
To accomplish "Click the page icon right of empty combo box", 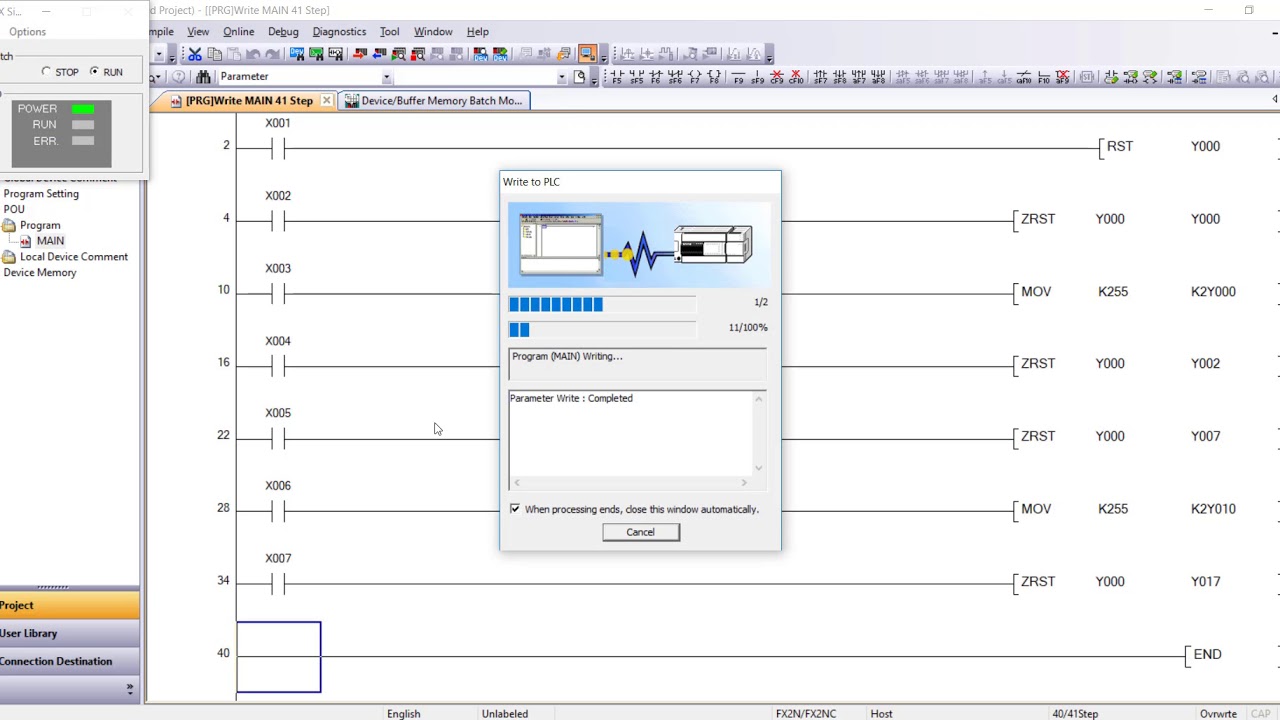I will point(579,76).
